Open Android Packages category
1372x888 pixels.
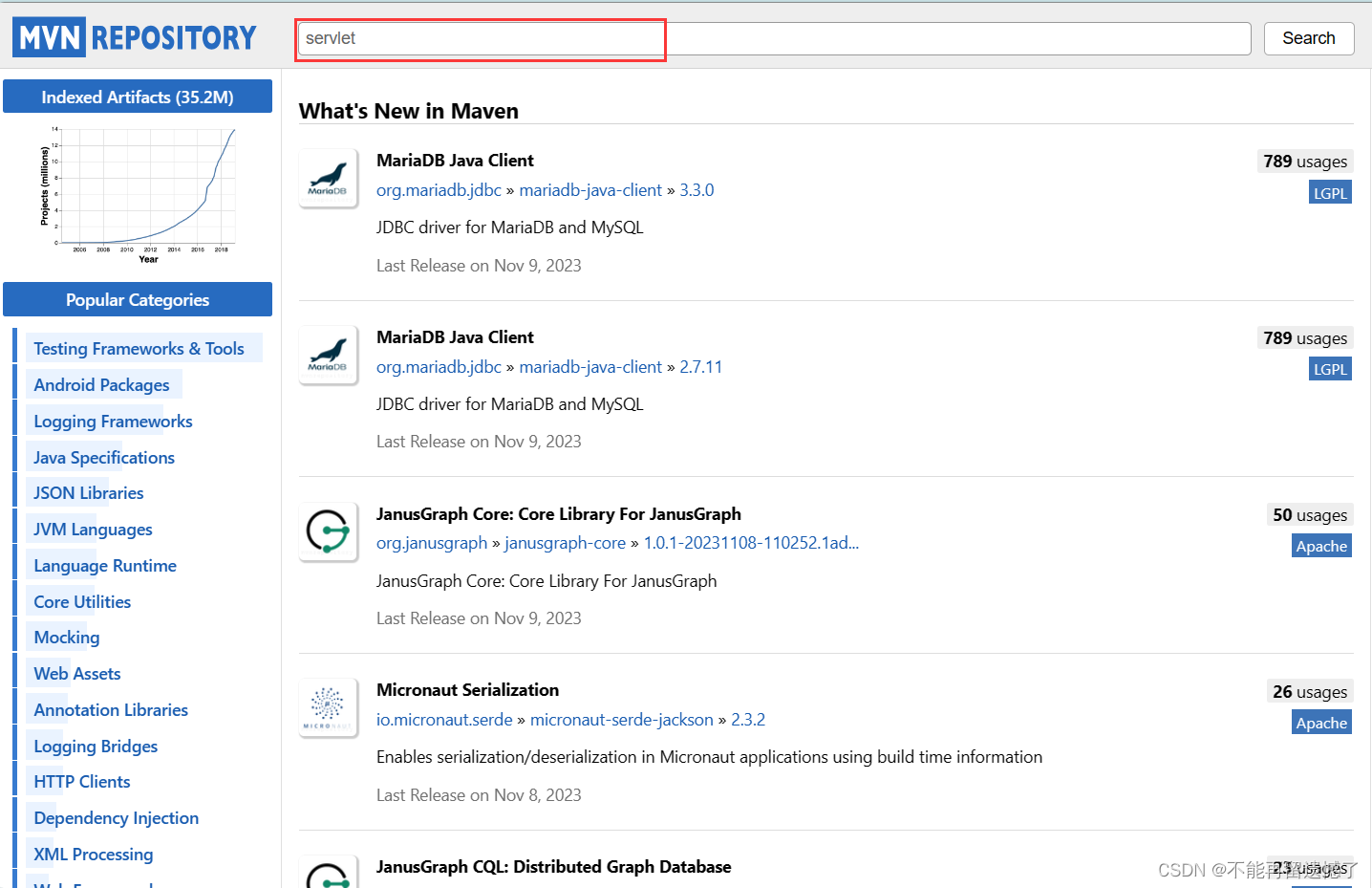click(x=101, y=385)
